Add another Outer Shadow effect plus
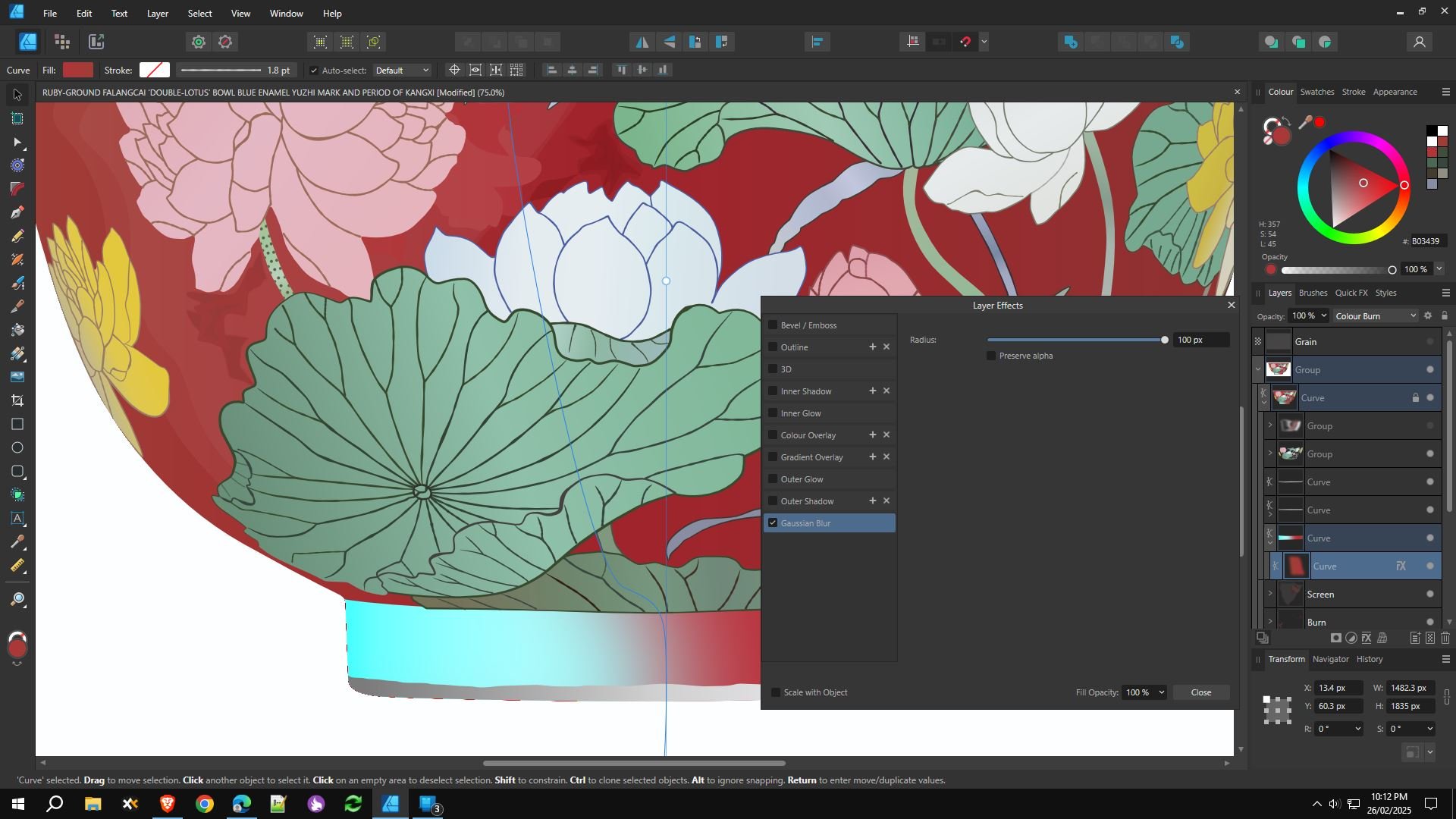Image resolution: width=1456 pixels, height=819 pixels. 872,500
